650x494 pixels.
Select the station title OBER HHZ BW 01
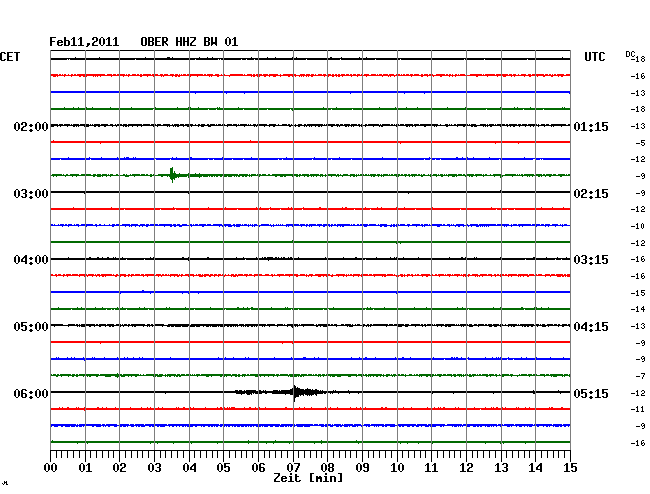click(x=189, y=42)
